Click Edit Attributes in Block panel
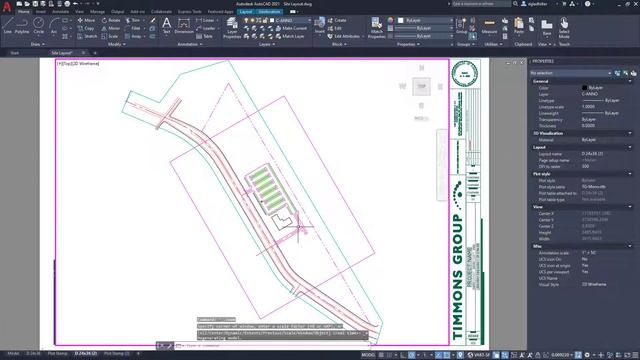Image resolution: width=640 pixels, height=360 pixels. (x=344, y=36)
